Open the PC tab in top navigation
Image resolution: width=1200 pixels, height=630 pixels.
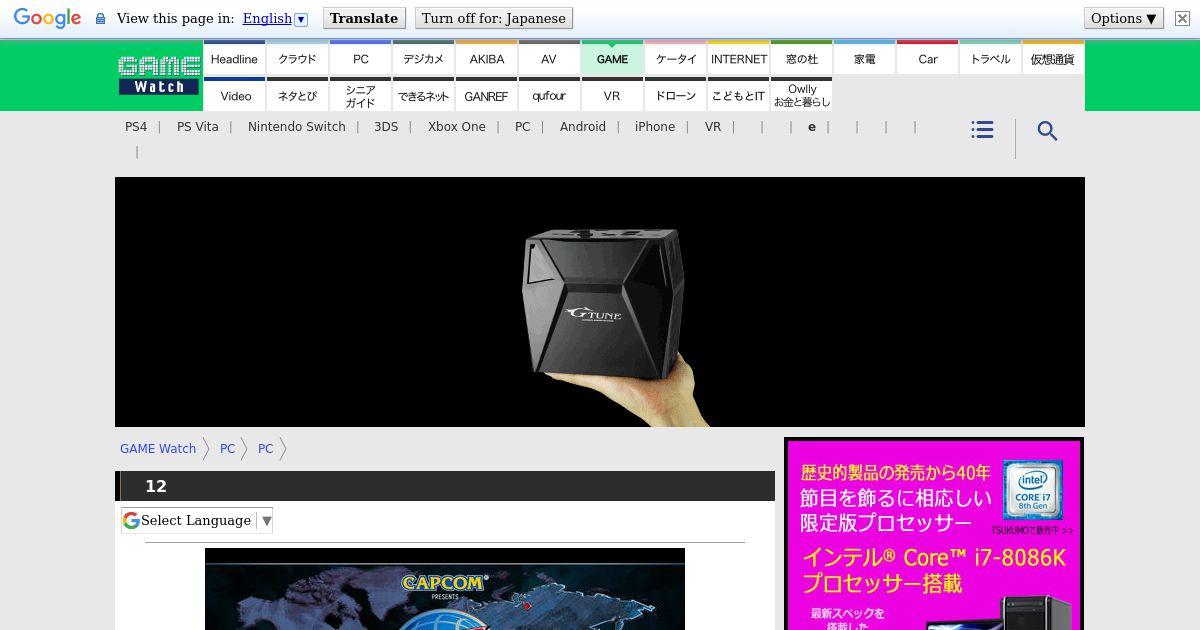click(360, 59)
